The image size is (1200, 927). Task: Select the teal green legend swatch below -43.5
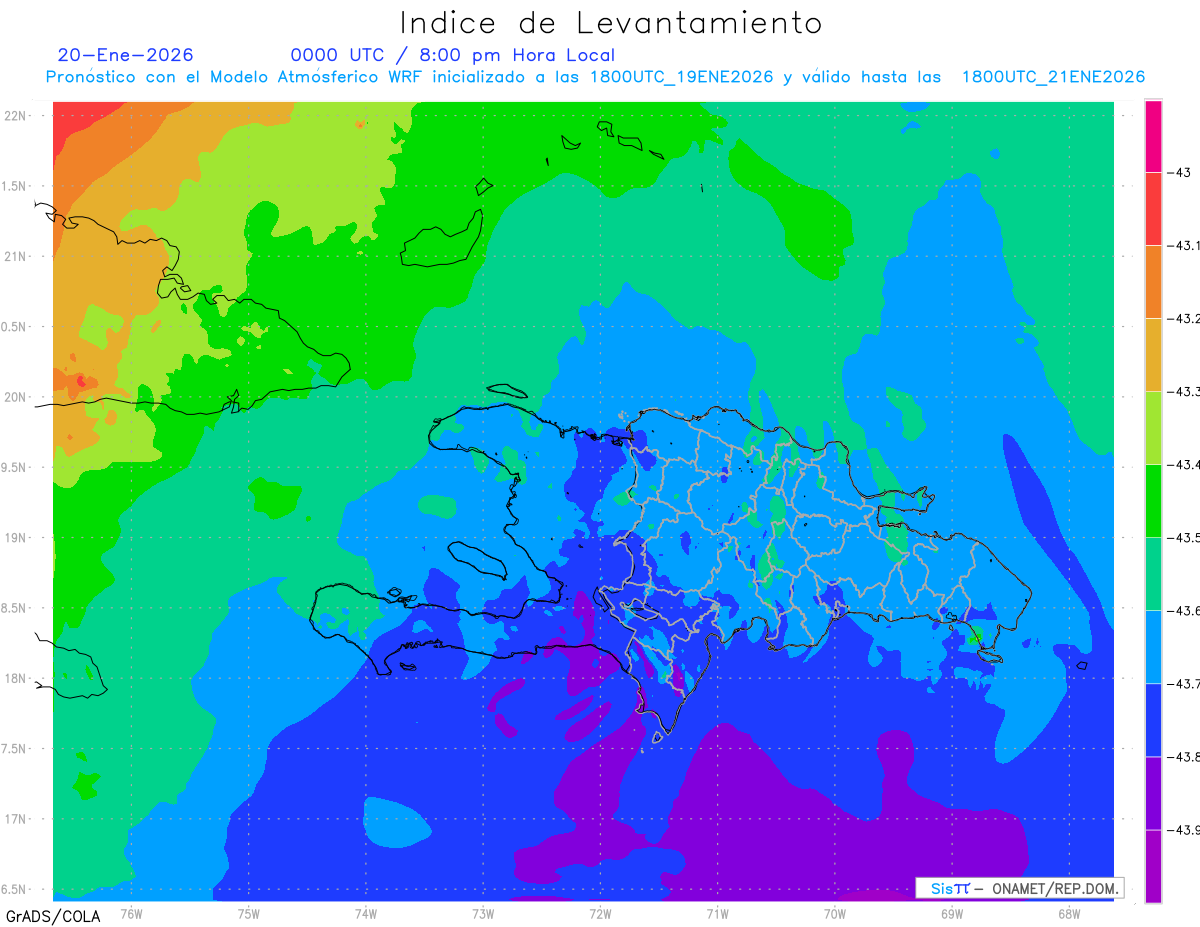(1153, 573)
